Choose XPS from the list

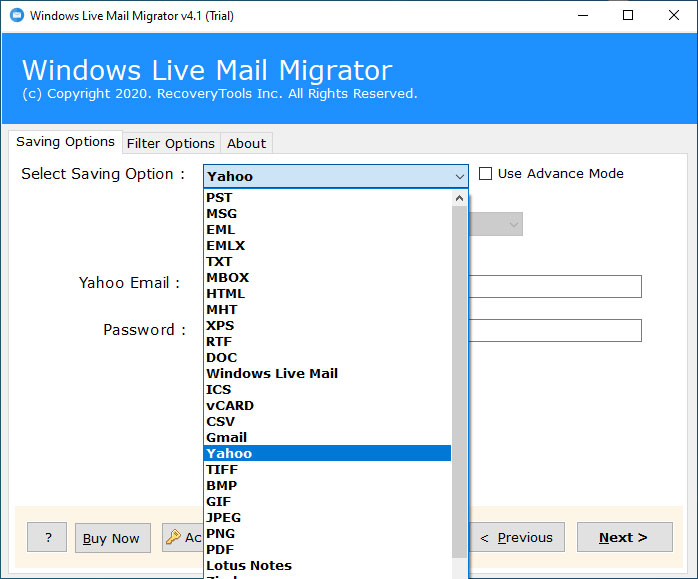[328, 326]
